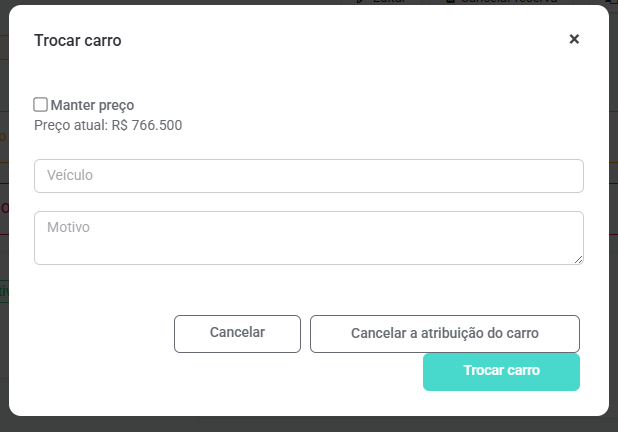The width and height of the screenshot is (618, 432).
Task: Click the Trocar carro dialog title
Action: [x=78, y=40]
